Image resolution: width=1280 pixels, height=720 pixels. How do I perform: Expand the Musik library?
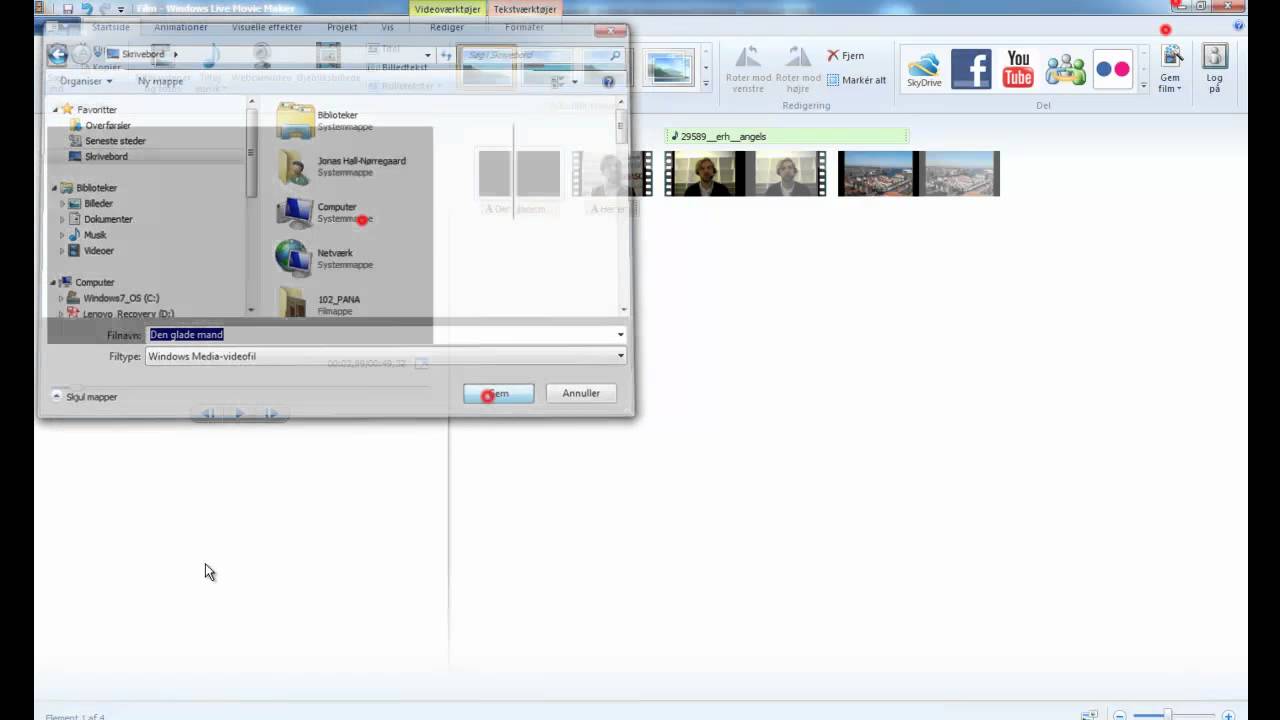click(62, 235)
